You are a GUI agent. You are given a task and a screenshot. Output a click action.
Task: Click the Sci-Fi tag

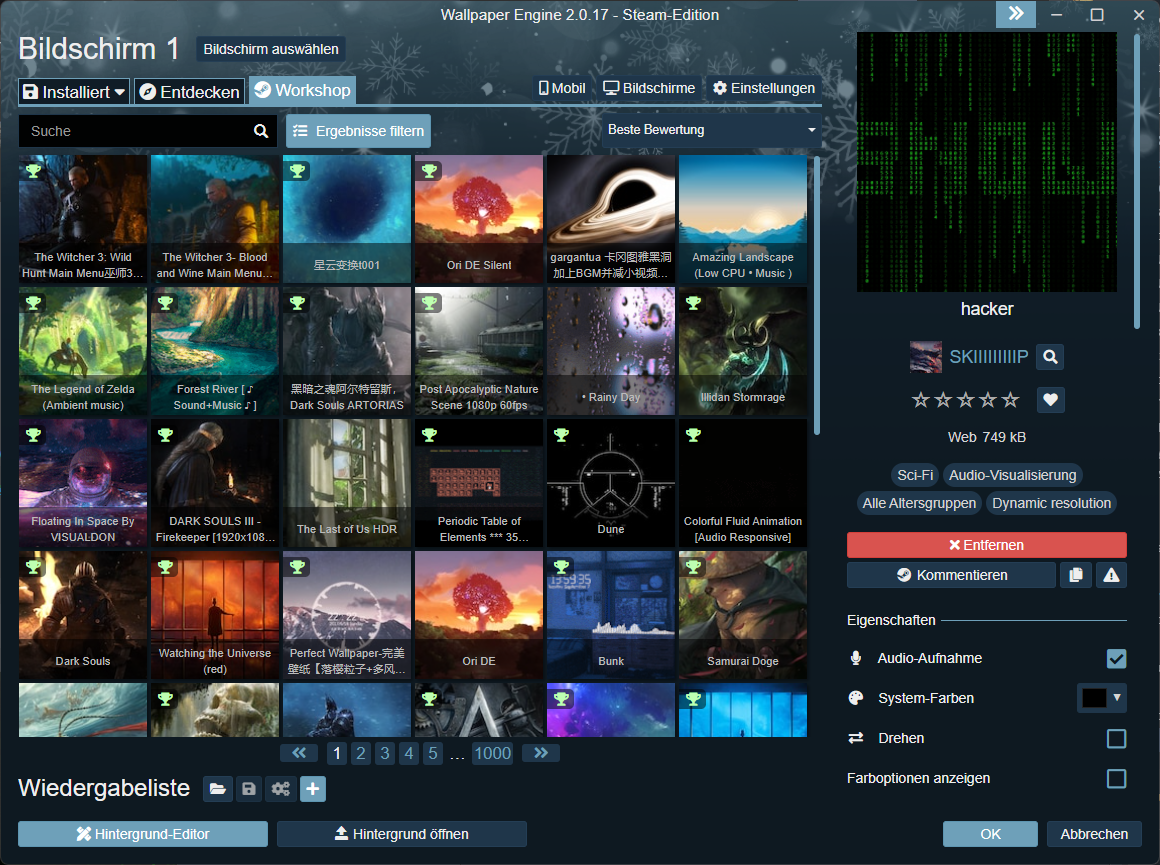tap(914, 475)
